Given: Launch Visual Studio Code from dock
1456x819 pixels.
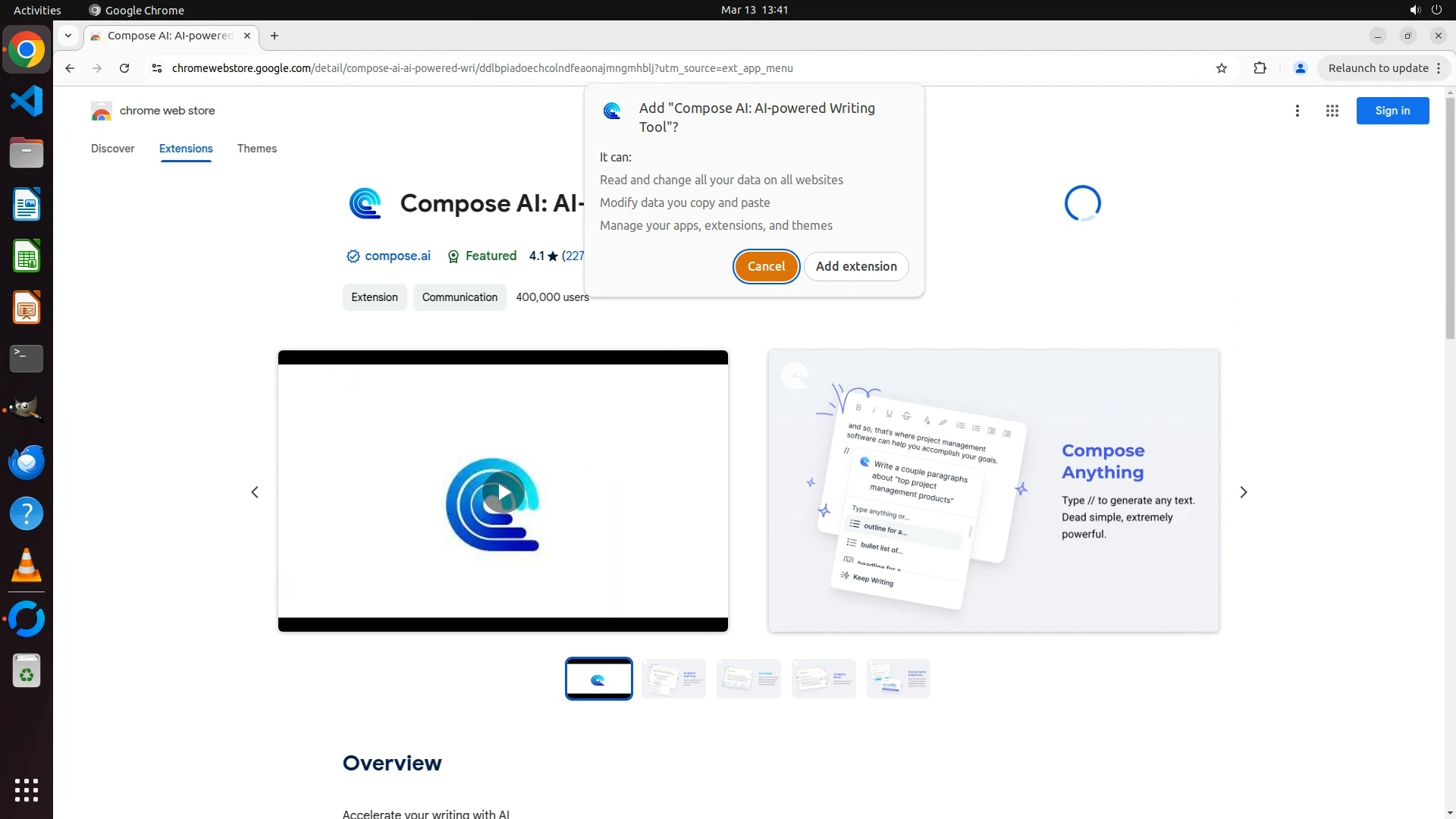Looking at the screenshot, I should click(27, 102).
